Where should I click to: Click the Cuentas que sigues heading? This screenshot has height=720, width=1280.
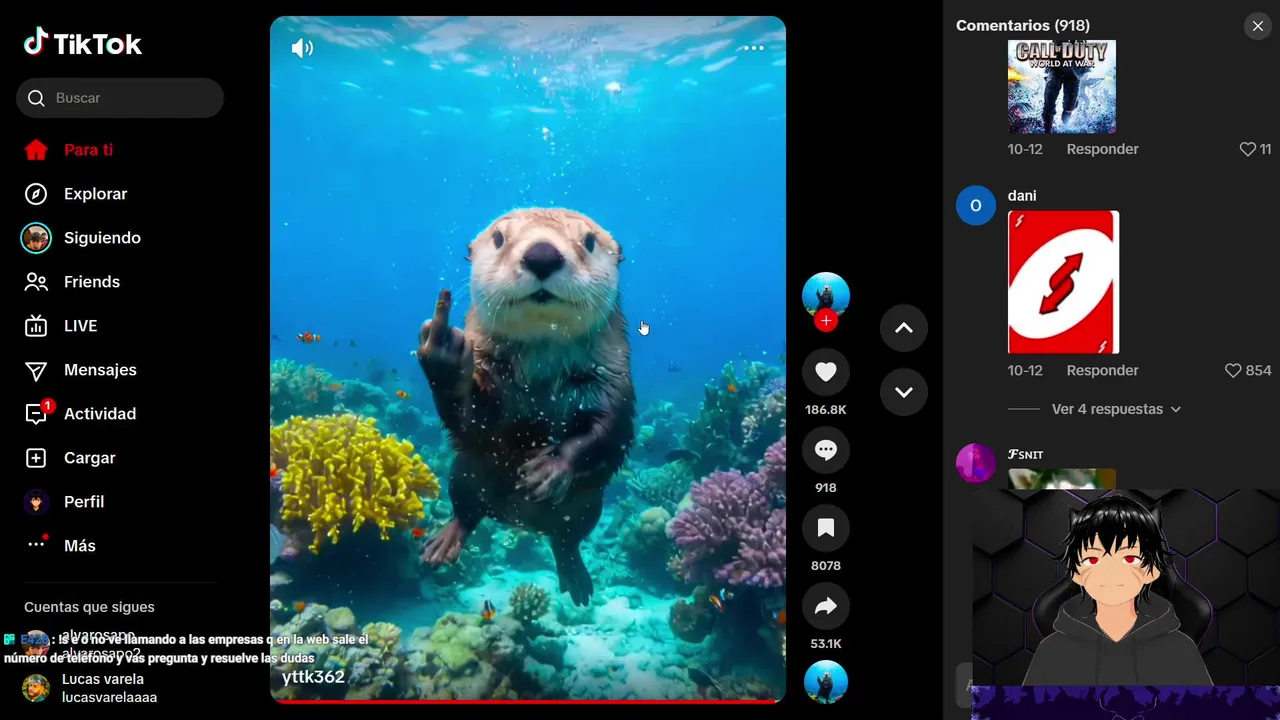pos(89,607)
